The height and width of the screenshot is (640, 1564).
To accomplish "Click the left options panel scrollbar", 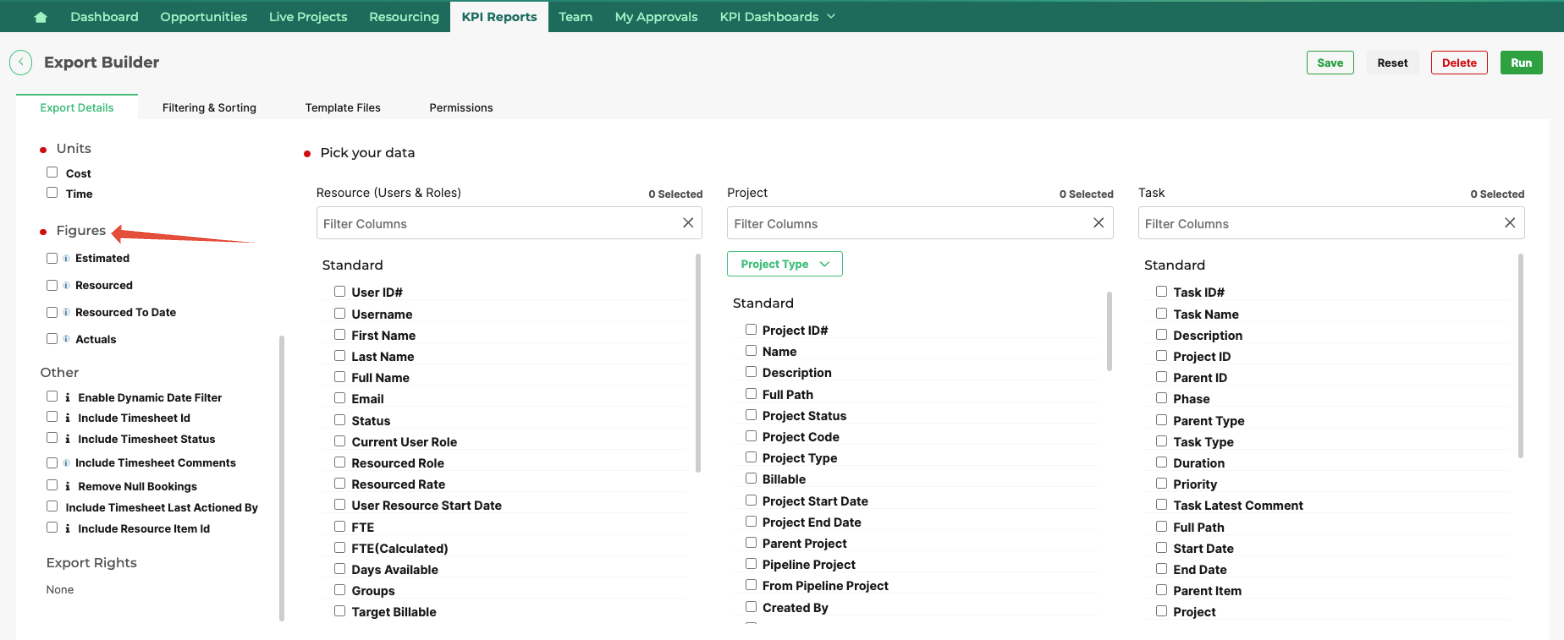I will point(282,478).
